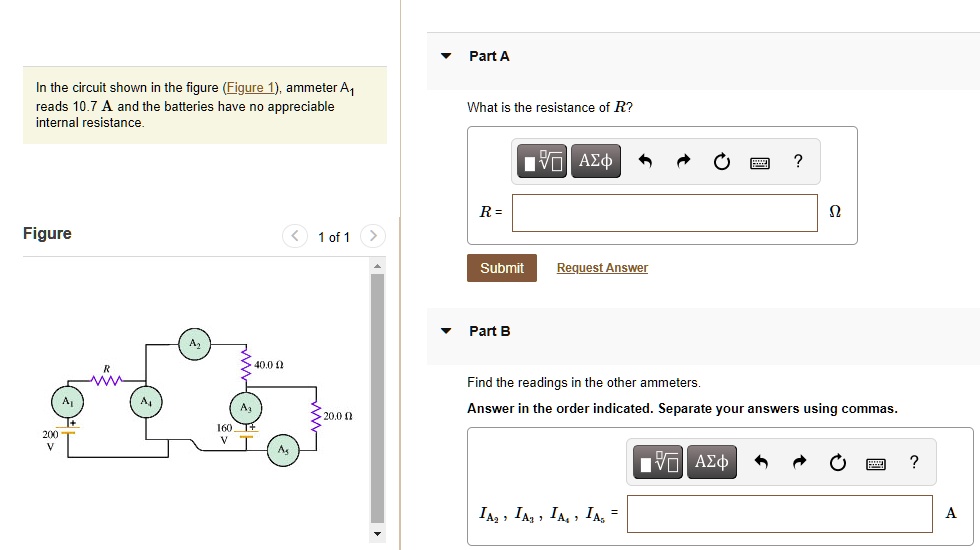980x550 pixels.
Task: Undo last entry in Part A
Action: coord(645,162)
